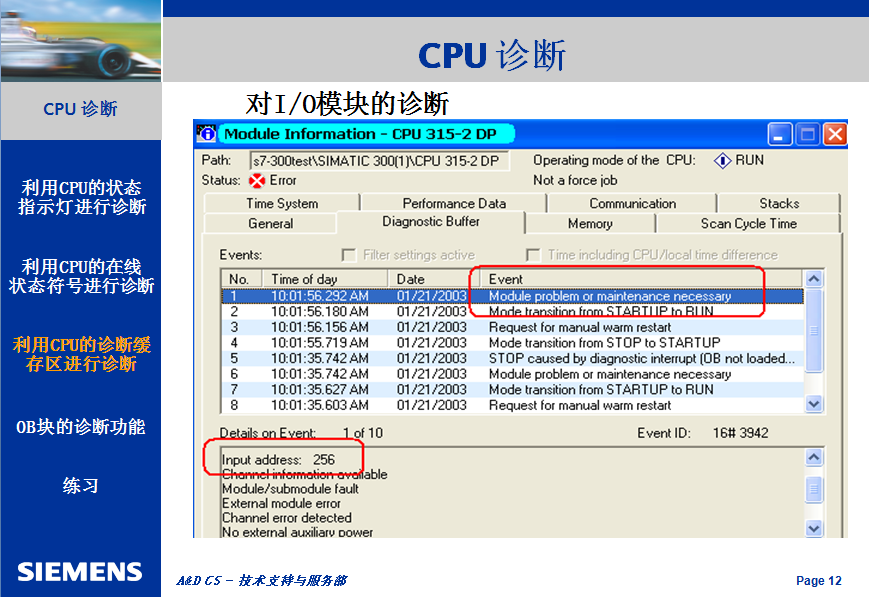
Task: Click the Event ID value 16# 3942
Action: coord(740,433)
